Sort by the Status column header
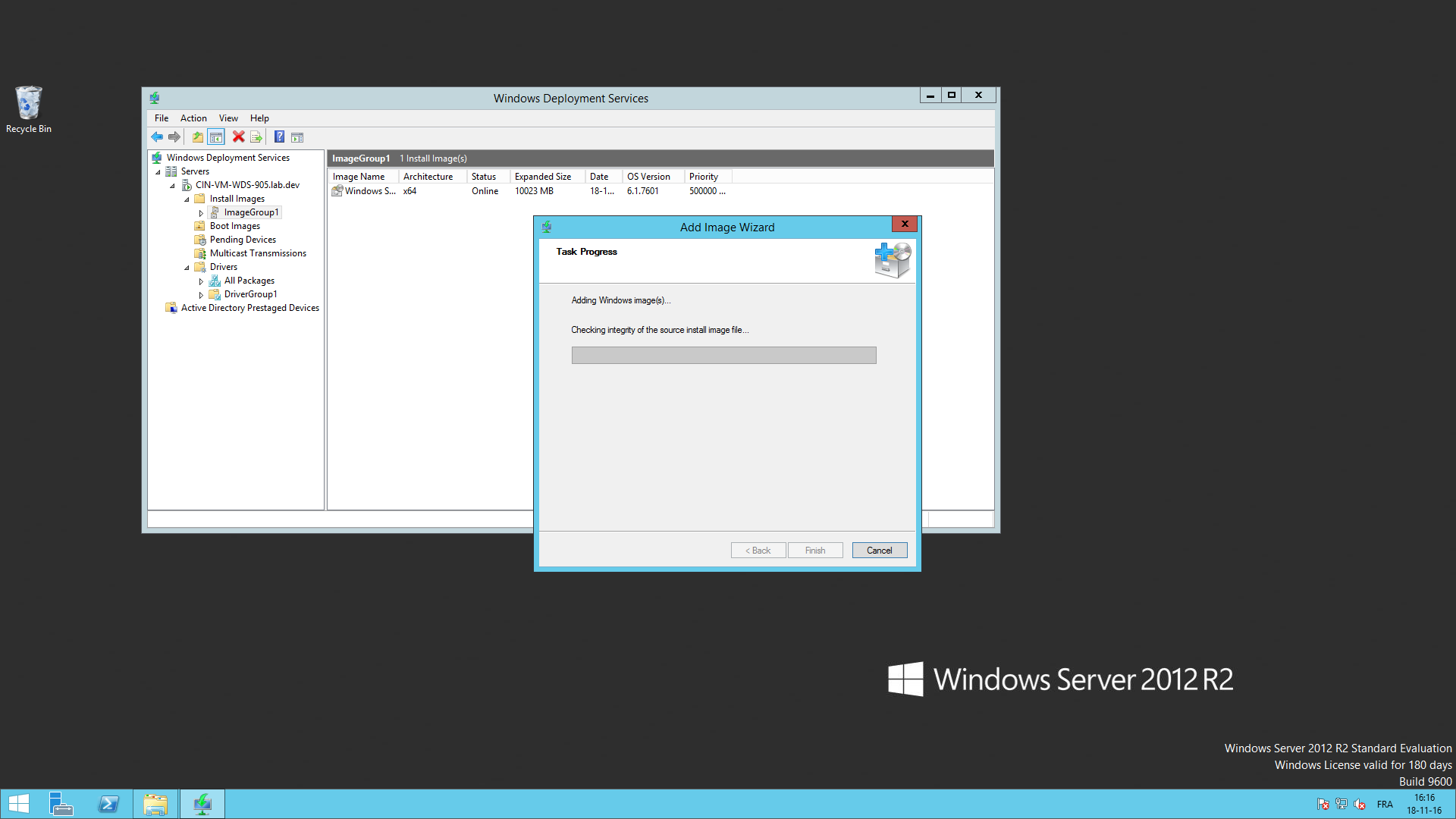The height and width of the screenshot is (819, 1456). coord(488,177)
